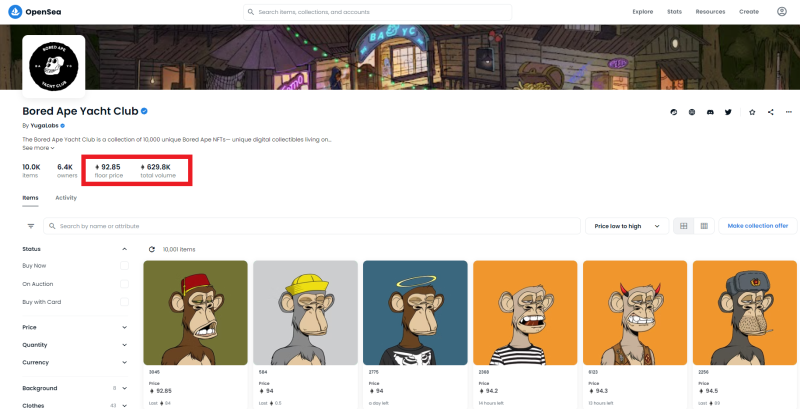Focus the top search bar field
Image resolution: width=800 pixels, height=409 pixels.
click(378, 12)
